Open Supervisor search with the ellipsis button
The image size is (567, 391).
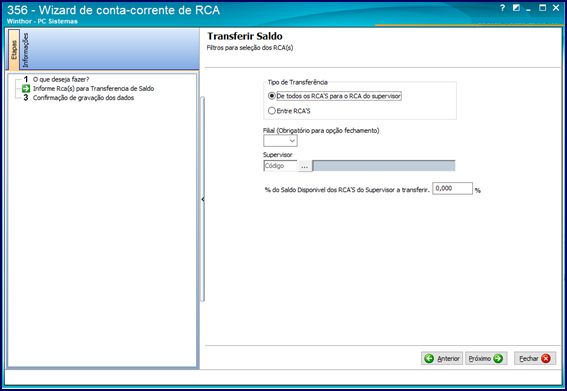point(305,166)
